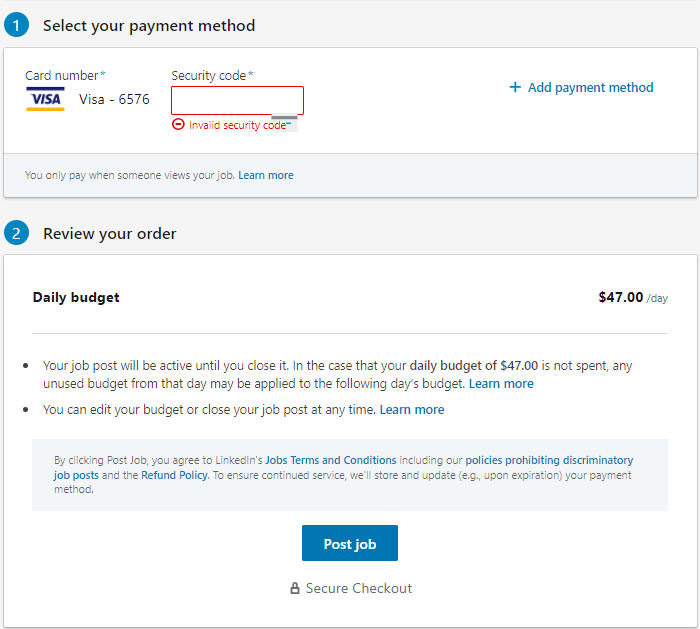Click the small password manager icon below security field

click(284, 124)
